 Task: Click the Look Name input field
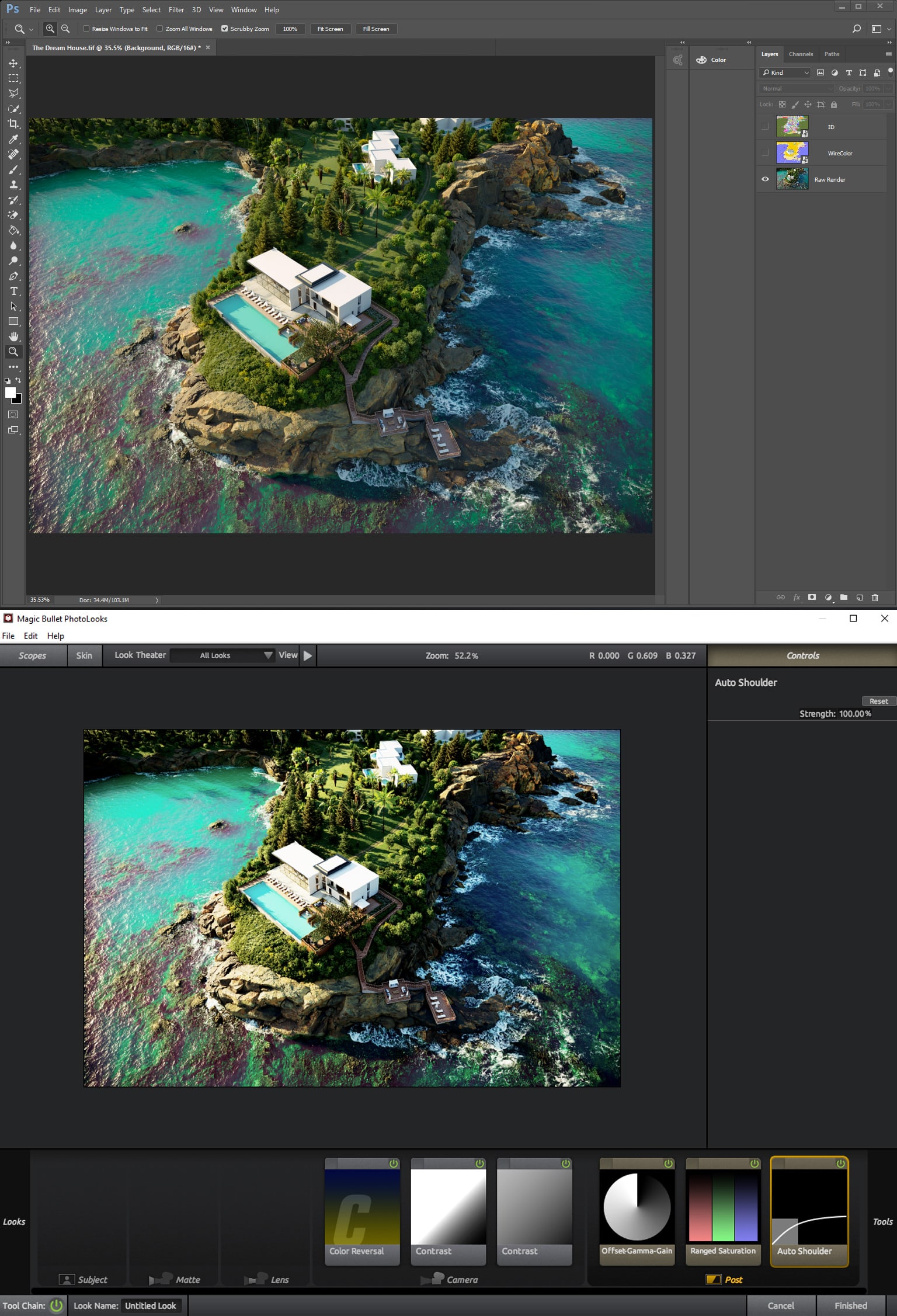tap(152, 1305)
